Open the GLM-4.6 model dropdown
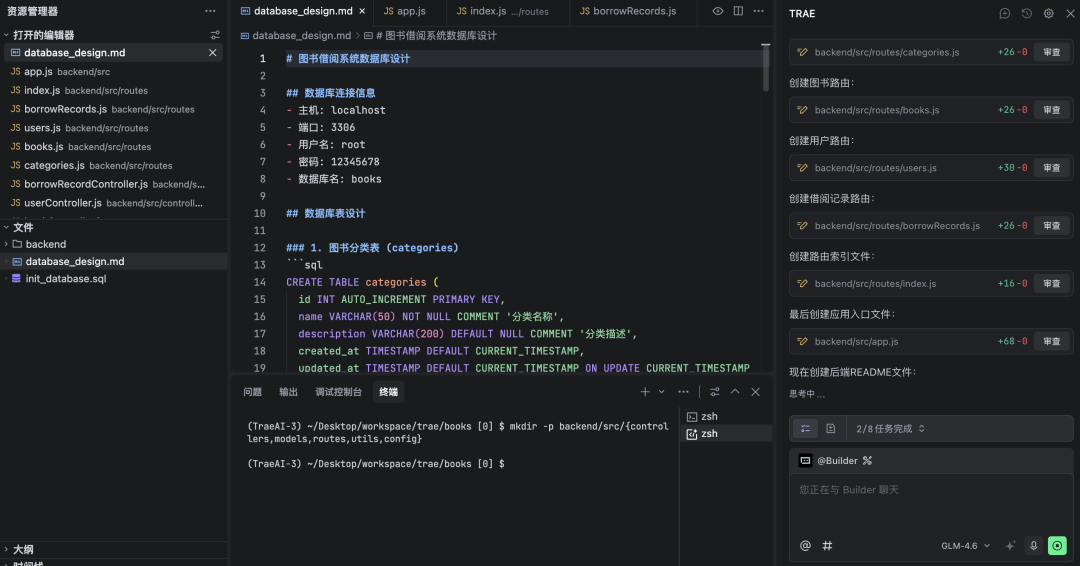This screenshot has height=566, width=1080. (x=965, y=545)
